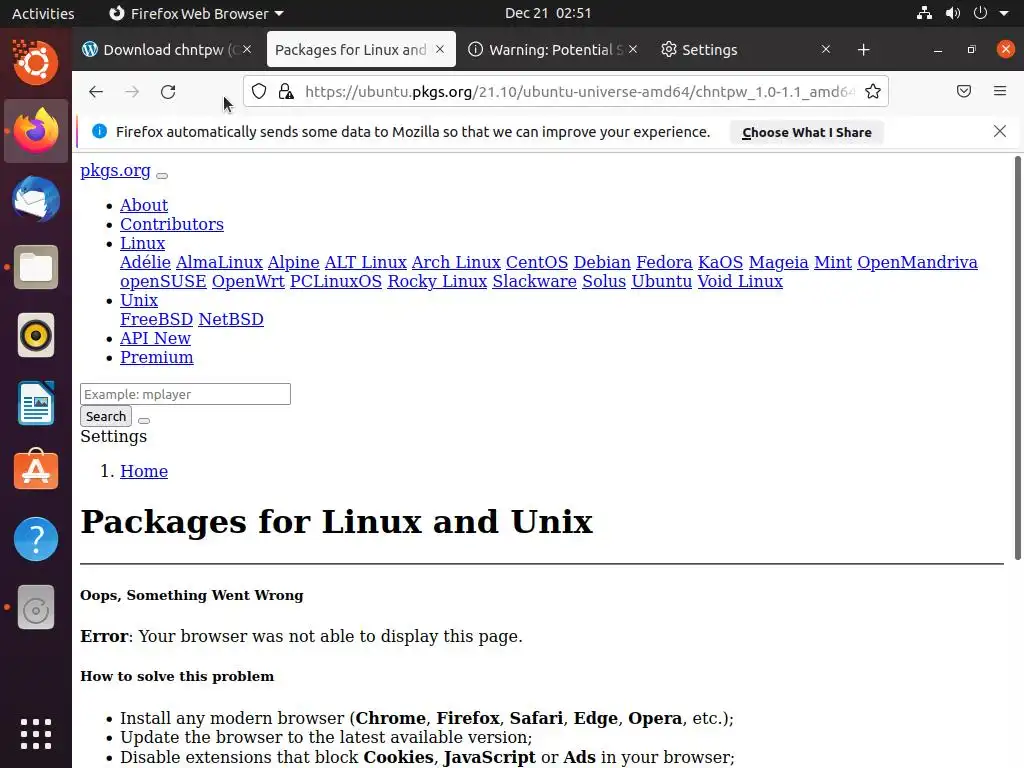Open the Premium link

coord(157,357)
